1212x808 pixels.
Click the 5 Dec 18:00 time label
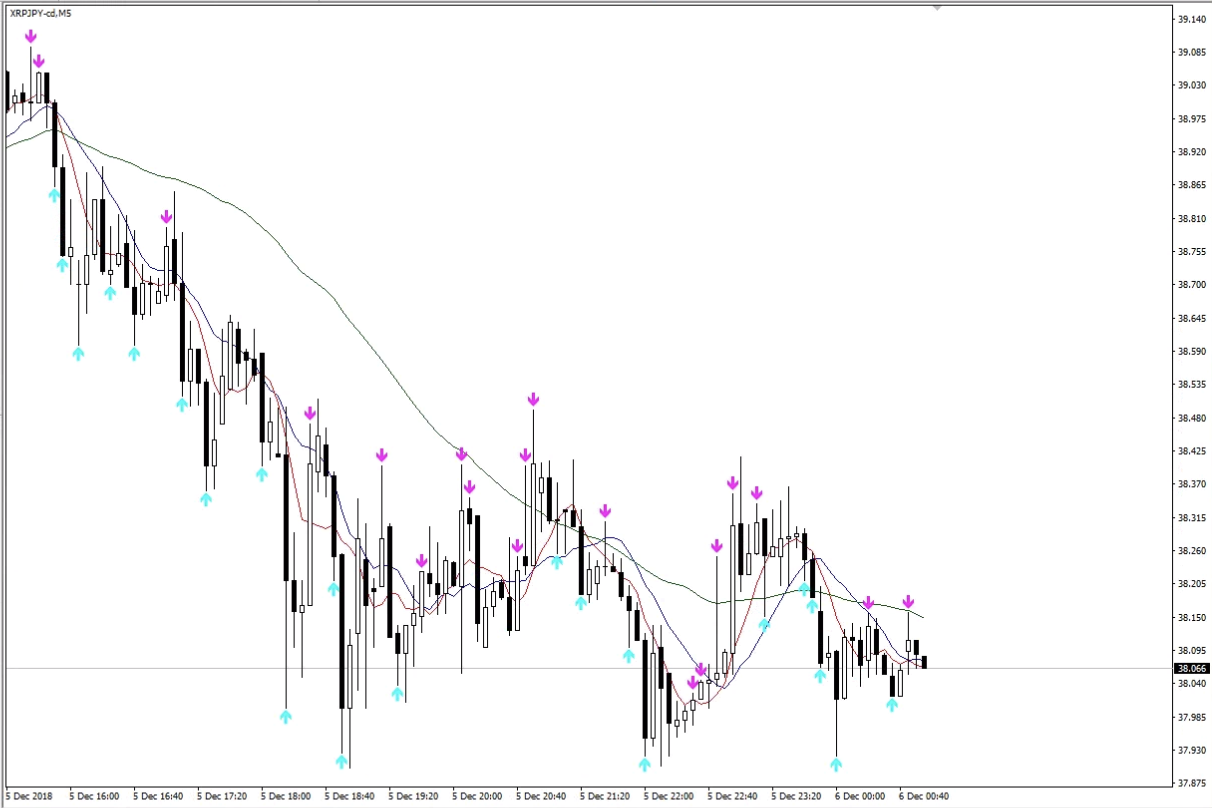click(x=287, y=797)
